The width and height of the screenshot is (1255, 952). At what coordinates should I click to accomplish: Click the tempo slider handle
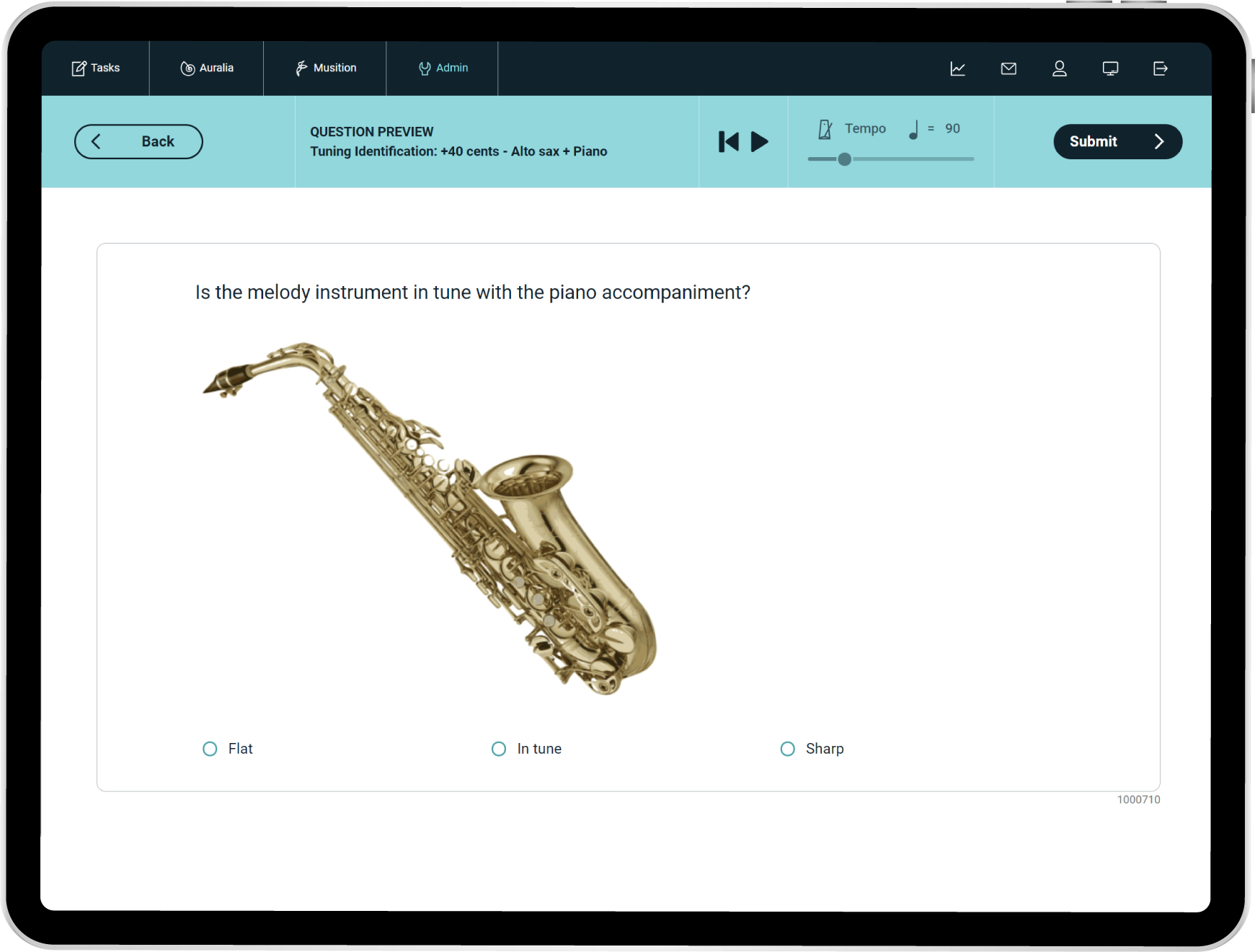point(844,159)
